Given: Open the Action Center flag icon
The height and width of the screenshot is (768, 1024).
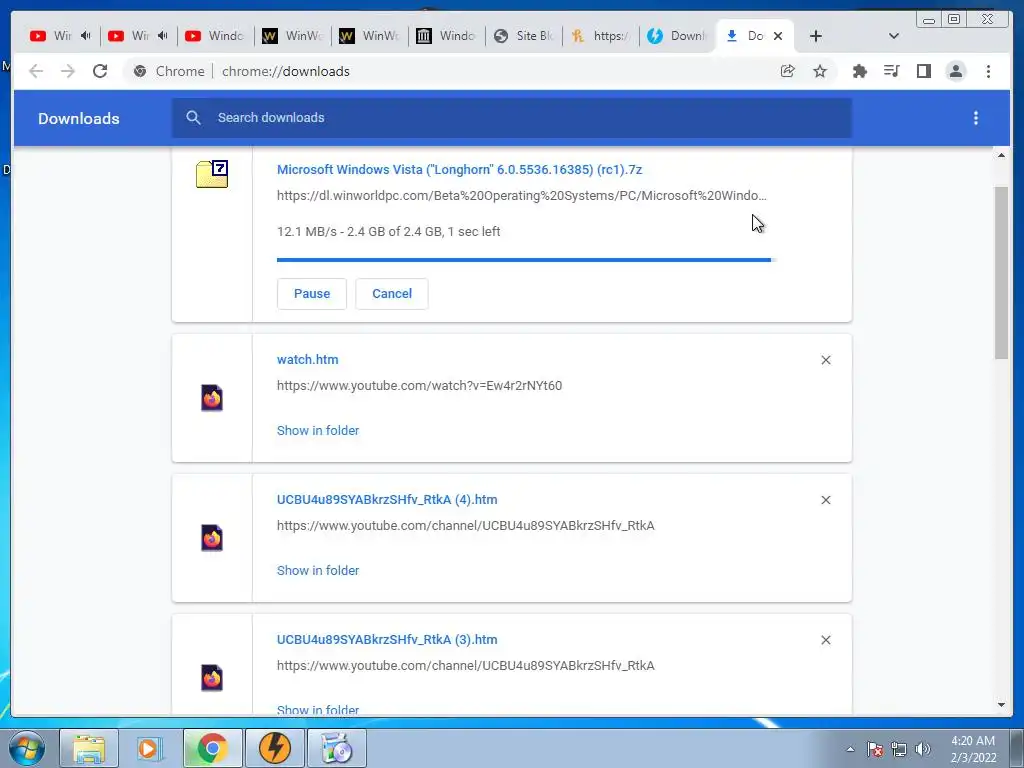Looking at the screenshot, I should (875, 749).
